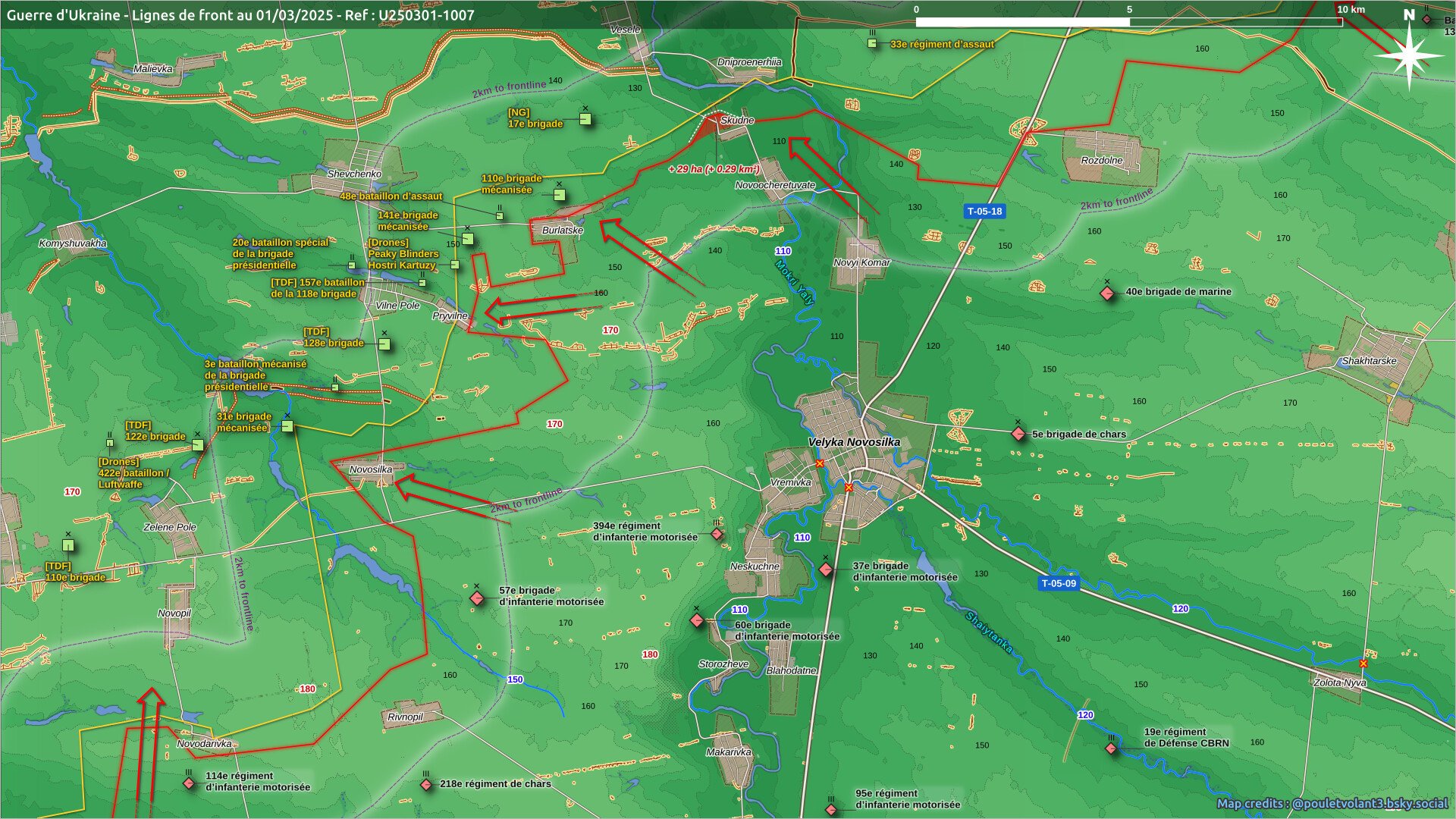The height and width of the screenshot is (819, 1456).
Task: Select the 57e brigade d'infanterie motorisée marker
Action: click(x=477, y=598)
